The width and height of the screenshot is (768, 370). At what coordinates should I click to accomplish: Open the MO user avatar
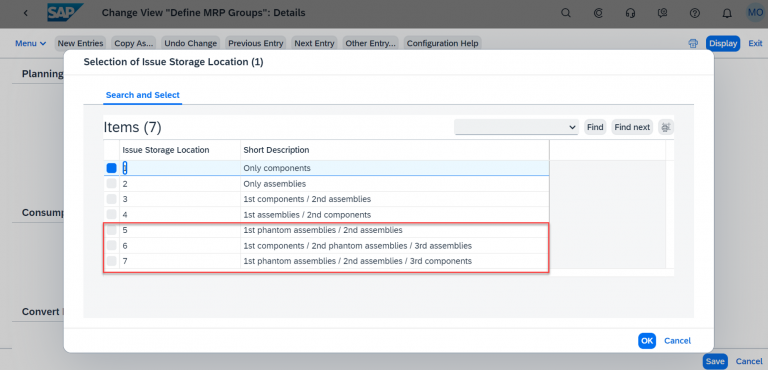pyautogui.click(x=755, y=13)
